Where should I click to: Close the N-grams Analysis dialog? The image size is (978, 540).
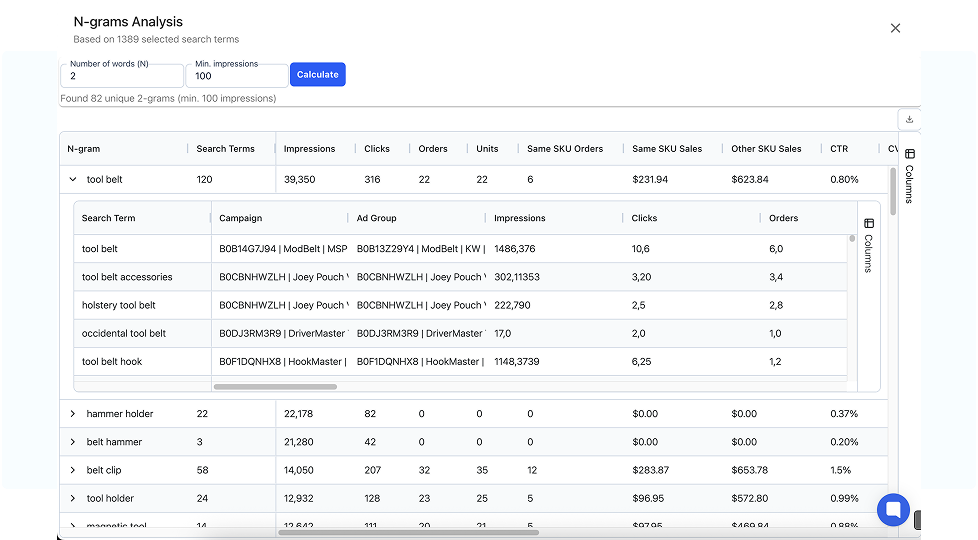click(895, 28)
